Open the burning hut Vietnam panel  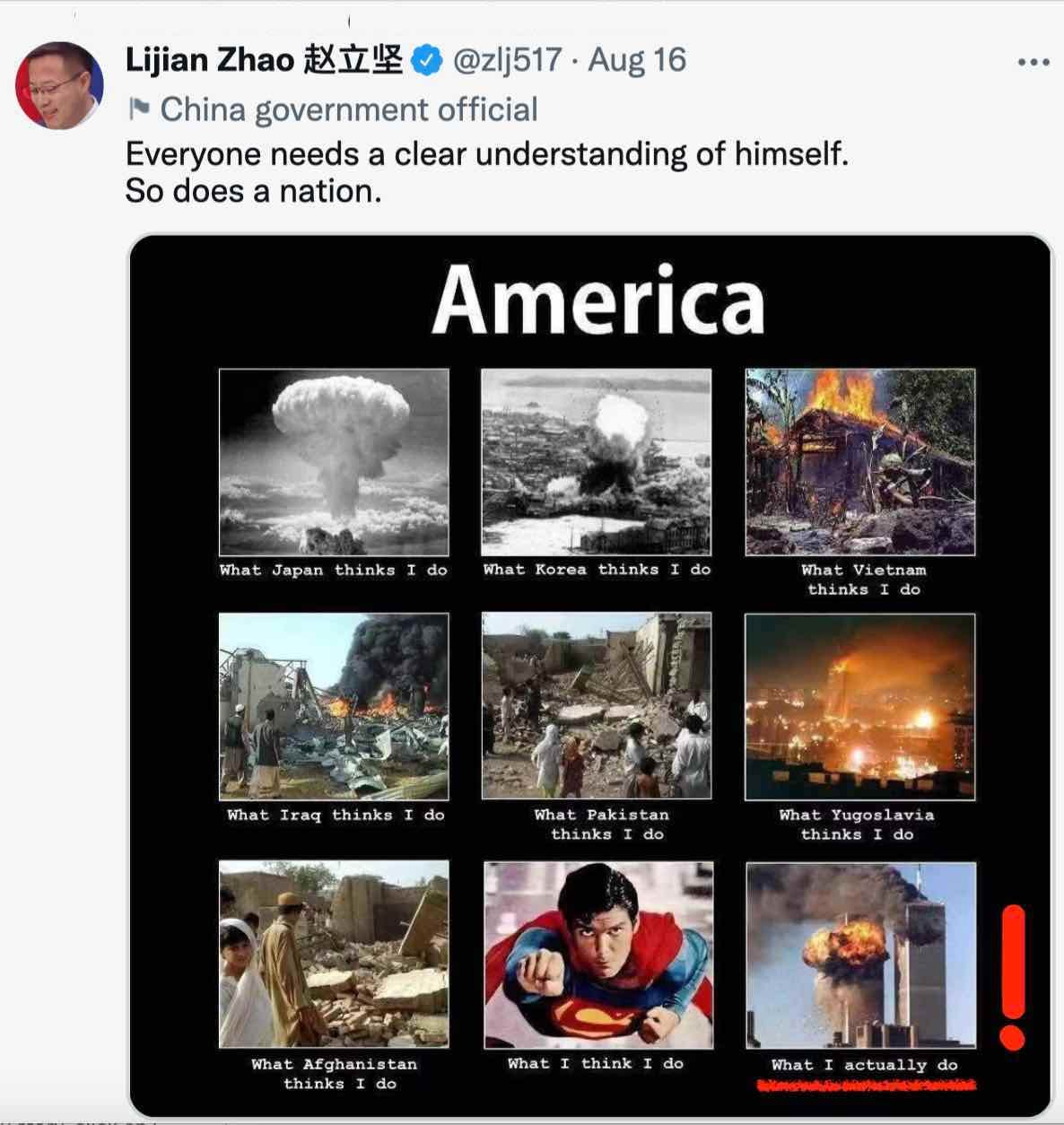[860, 462]
